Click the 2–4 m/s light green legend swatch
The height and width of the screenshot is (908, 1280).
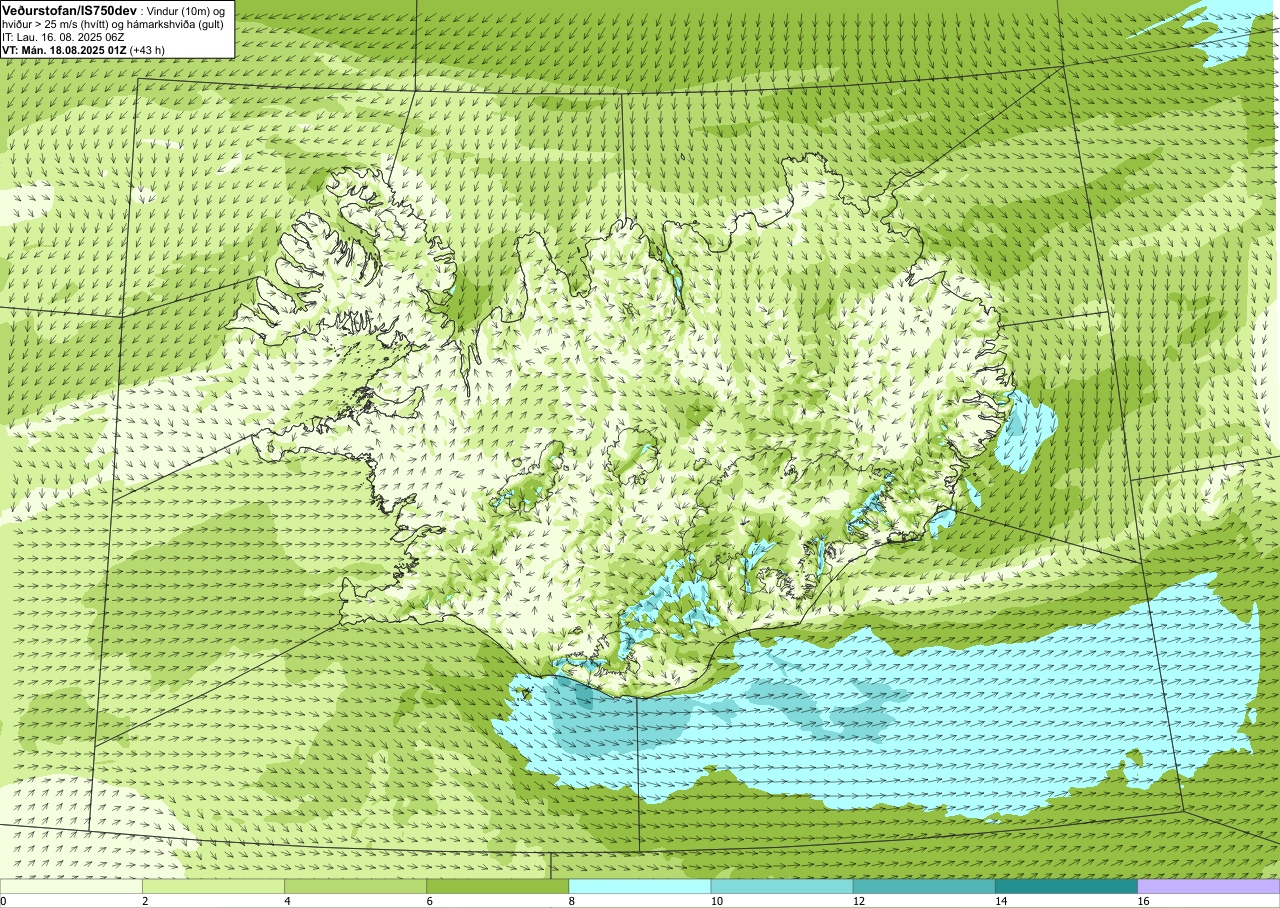tap(213, 886)
